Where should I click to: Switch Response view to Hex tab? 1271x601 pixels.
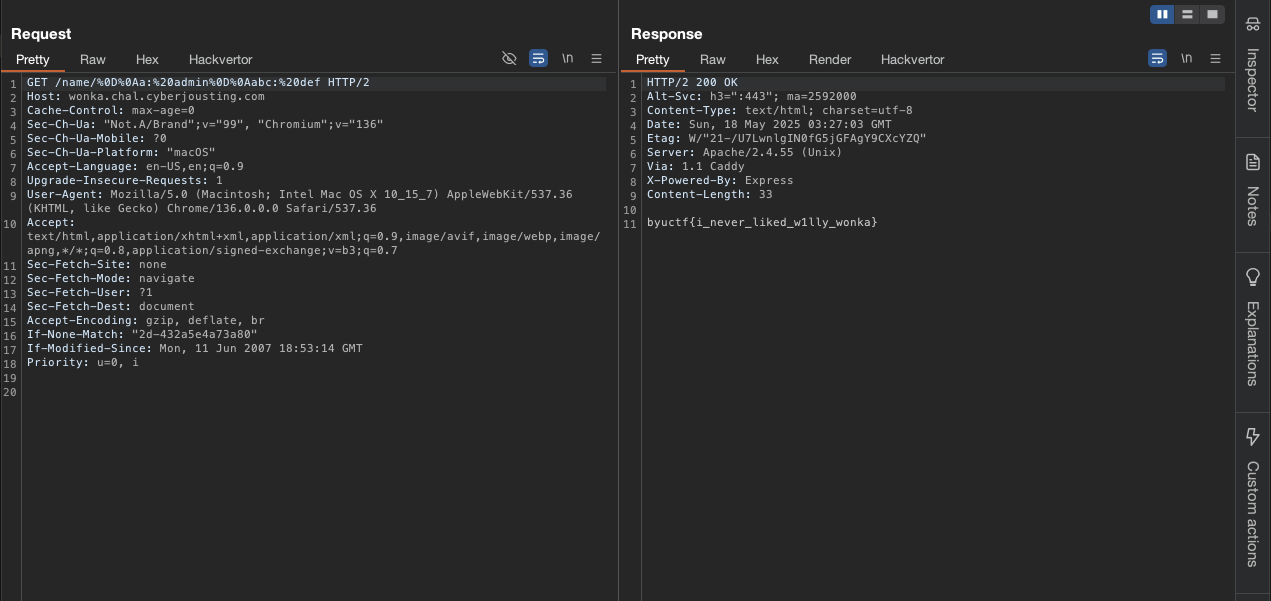pos(767,60)
